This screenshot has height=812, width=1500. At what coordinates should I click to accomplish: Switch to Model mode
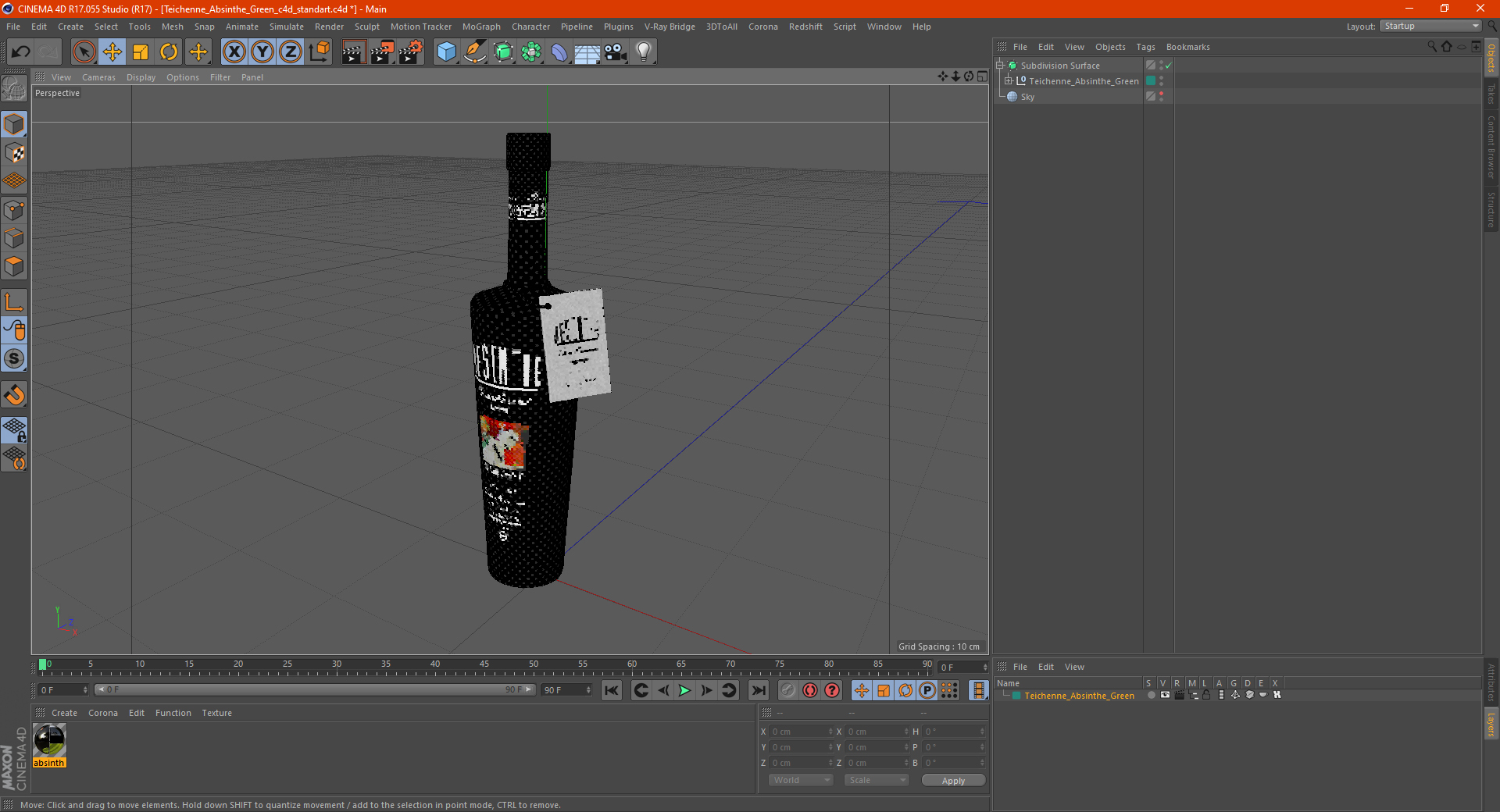pos(14,124)
